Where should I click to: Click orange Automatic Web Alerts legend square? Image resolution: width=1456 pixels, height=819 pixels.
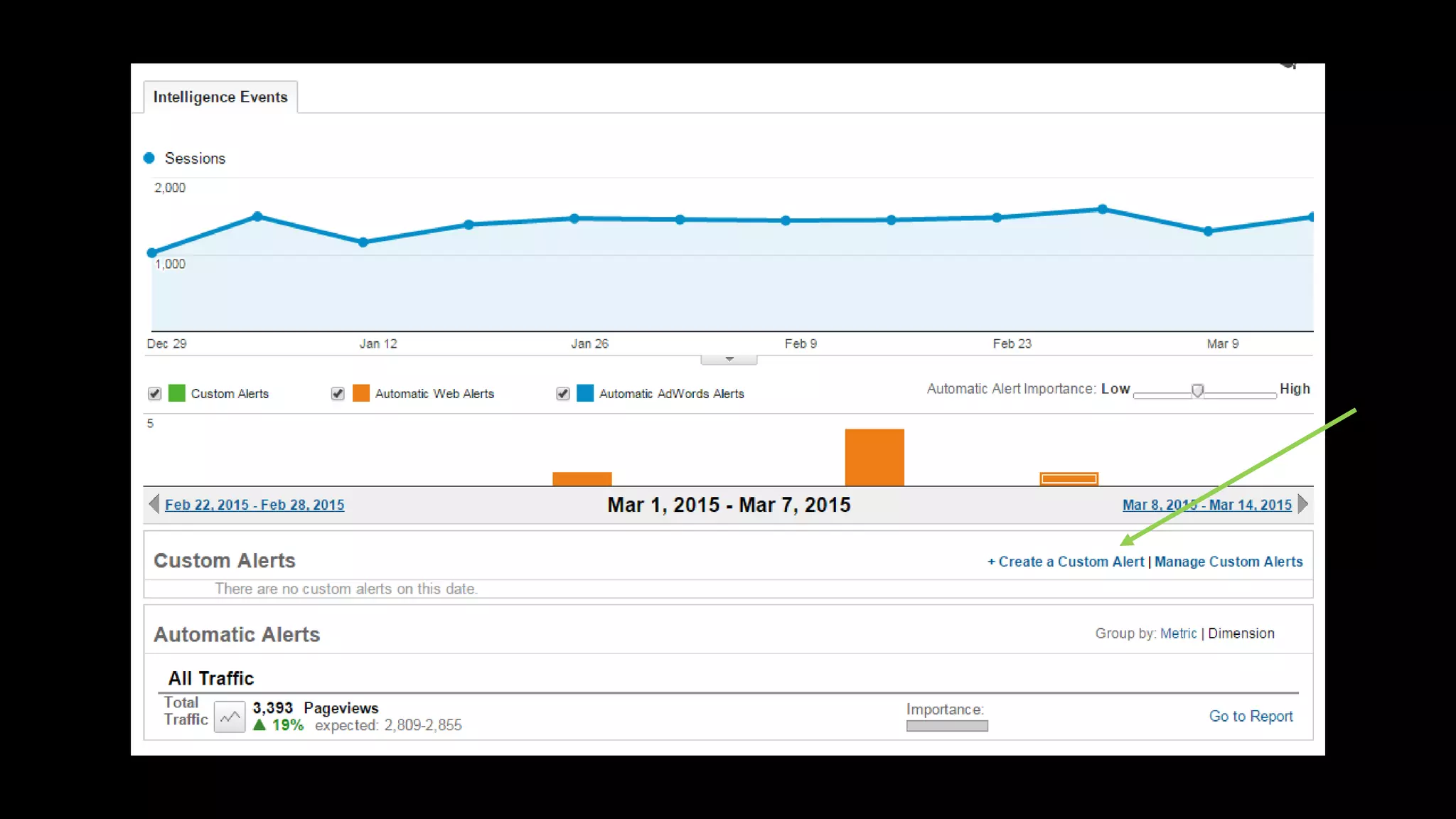point(361,393)
